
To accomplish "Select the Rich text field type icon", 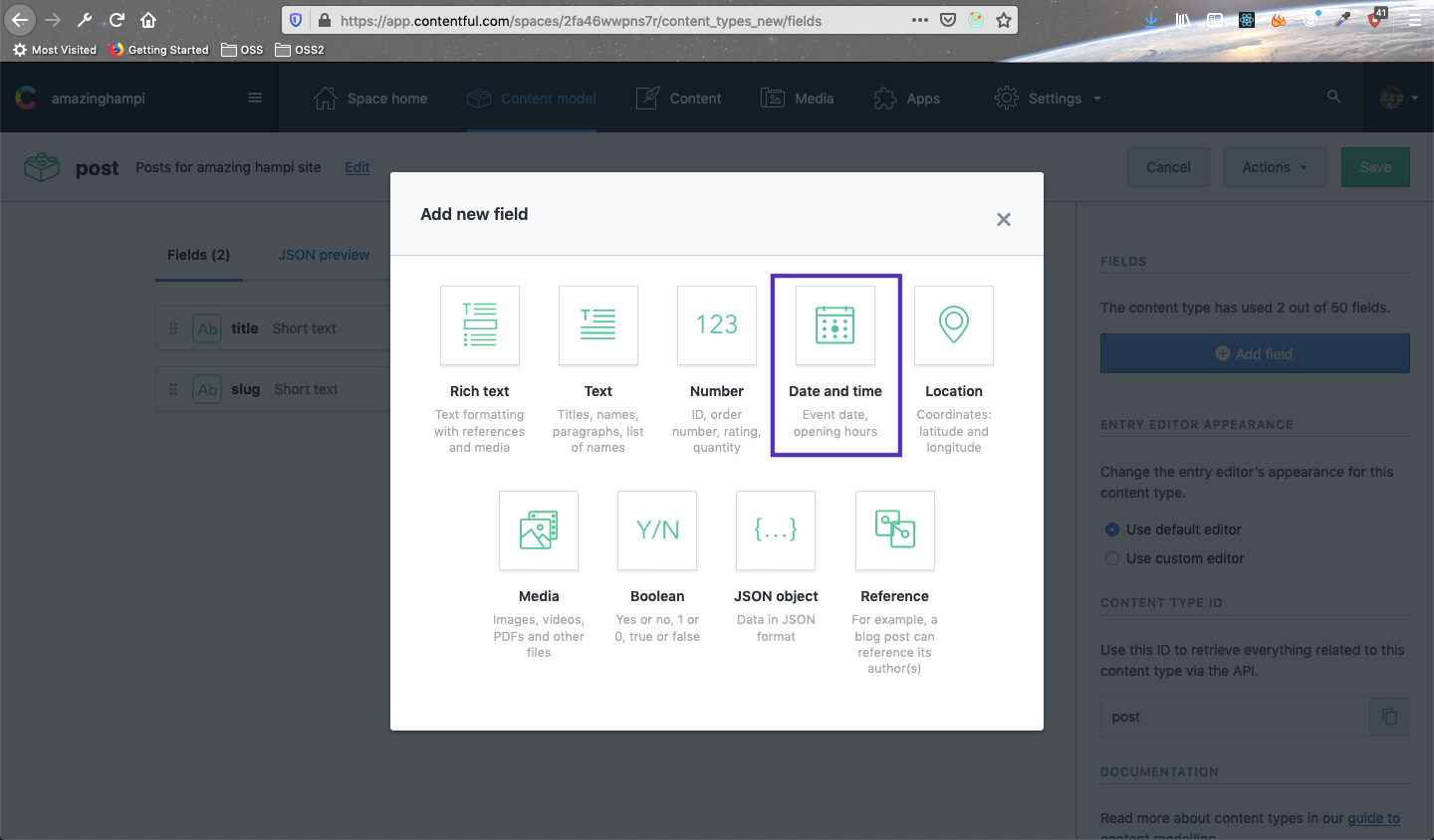I will (479, 325).
